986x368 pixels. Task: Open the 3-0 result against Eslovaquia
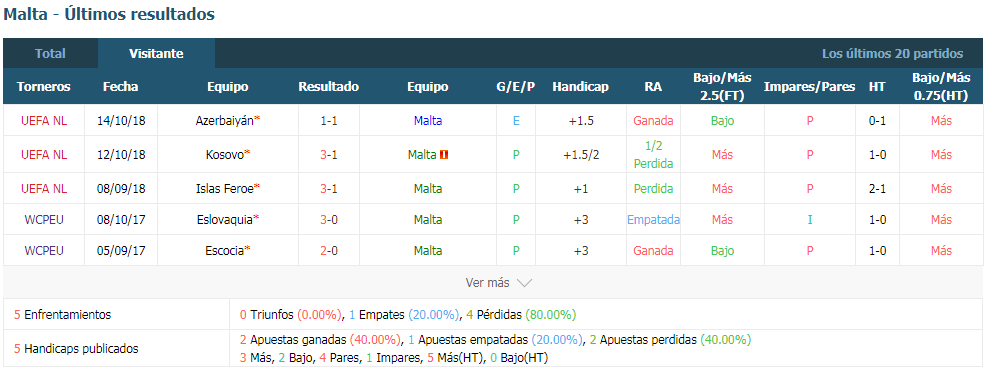pyautogui.click(x=328, y=220)
